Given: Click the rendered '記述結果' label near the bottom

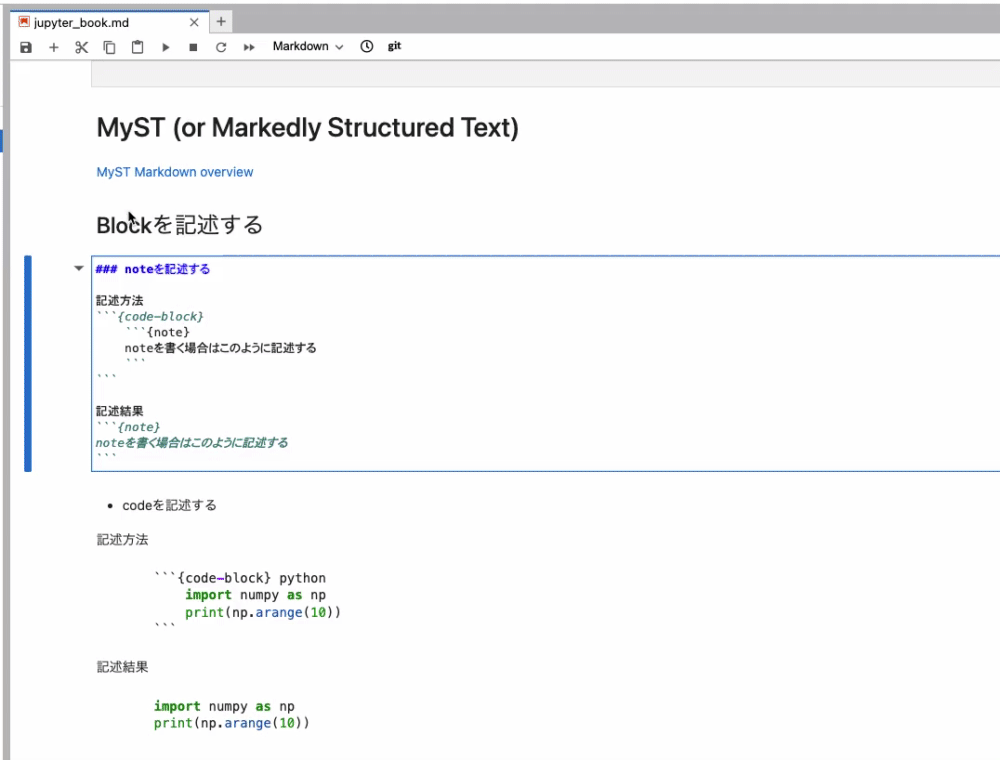Looking at the screenshot, I should tap(122, 668).
